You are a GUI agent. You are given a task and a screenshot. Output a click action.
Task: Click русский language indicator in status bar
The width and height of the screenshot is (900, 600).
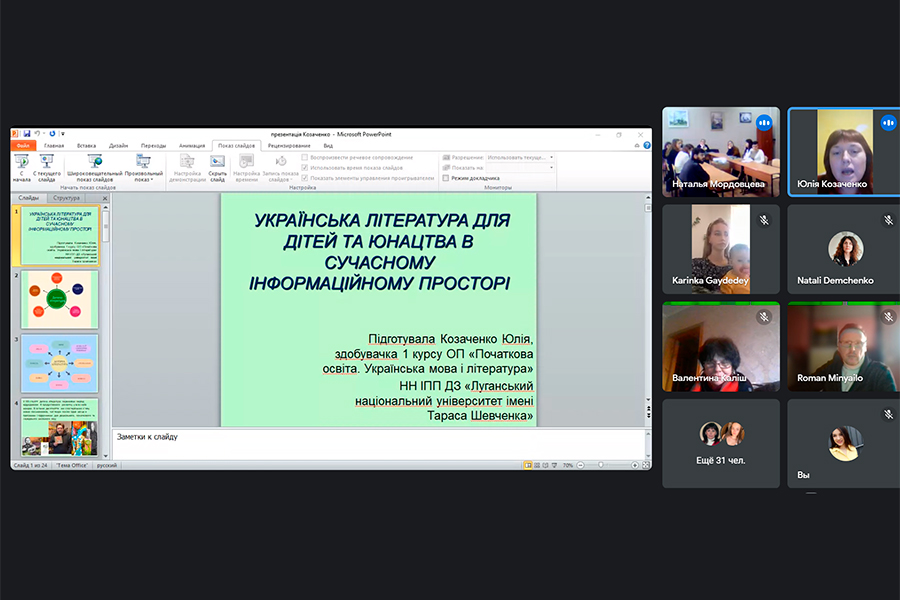click(107, 466)
